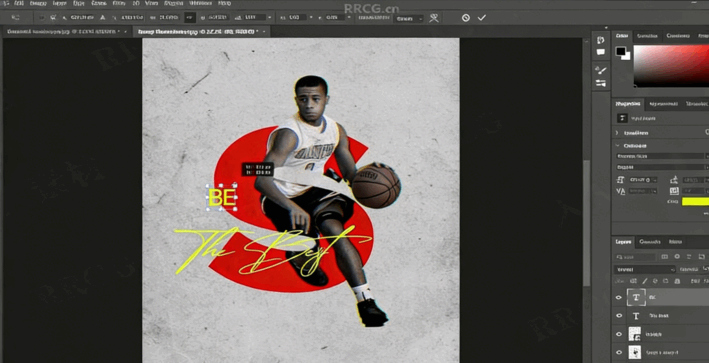Click the background color swatch
The width and height of the screenshot is (709, 363).
[x=627, y=57]
